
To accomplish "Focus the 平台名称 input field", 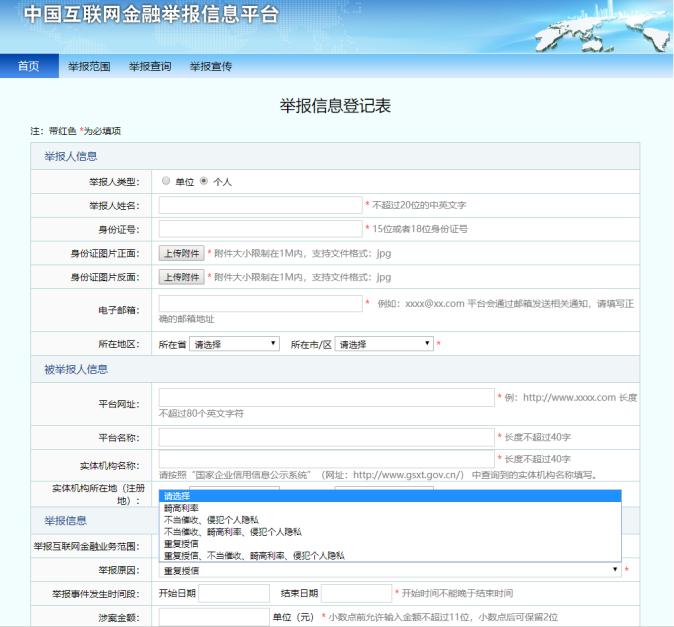I will (x=327, y=437).
